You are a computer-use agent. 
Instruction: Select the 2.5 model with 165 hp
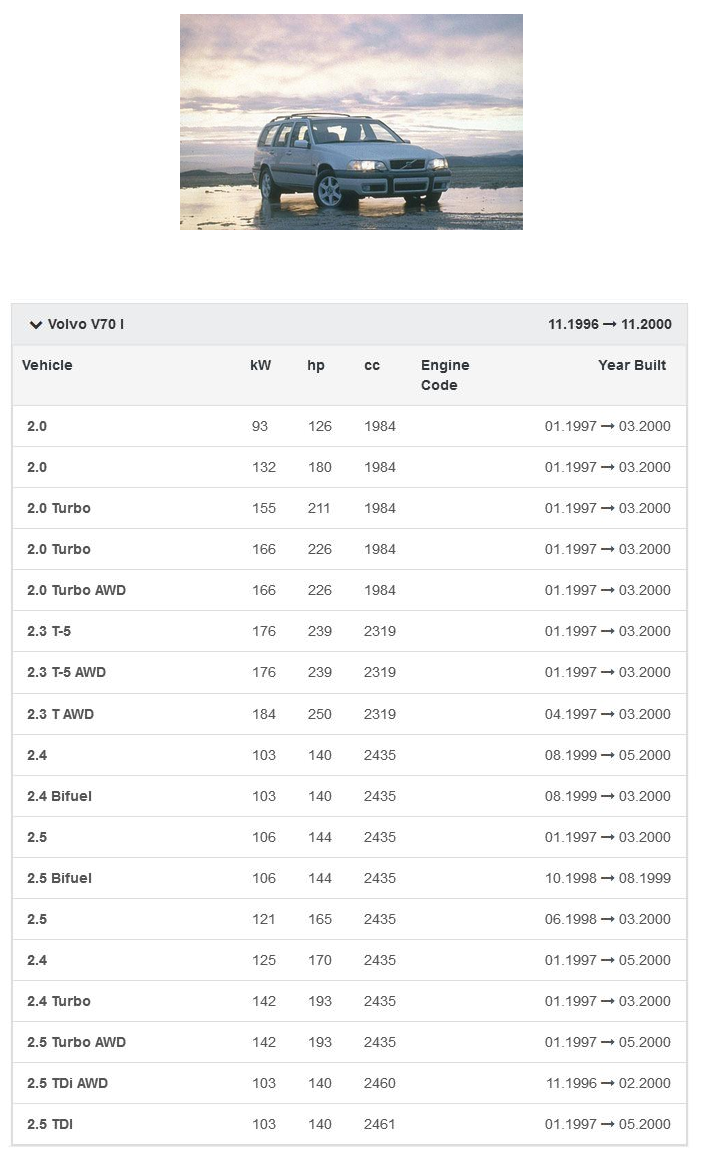[x=37, y=919]
